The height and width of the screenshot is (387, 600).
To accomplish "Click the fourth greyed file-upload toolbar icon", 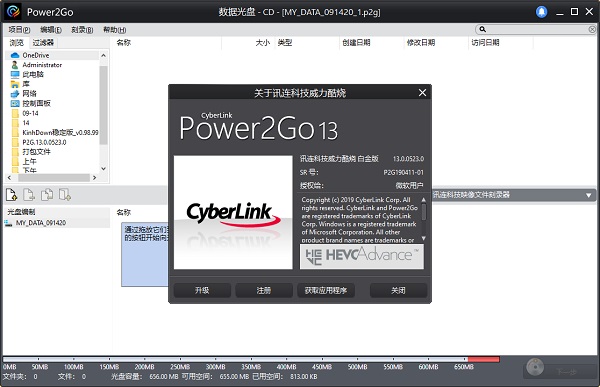I will click(65, 195).
